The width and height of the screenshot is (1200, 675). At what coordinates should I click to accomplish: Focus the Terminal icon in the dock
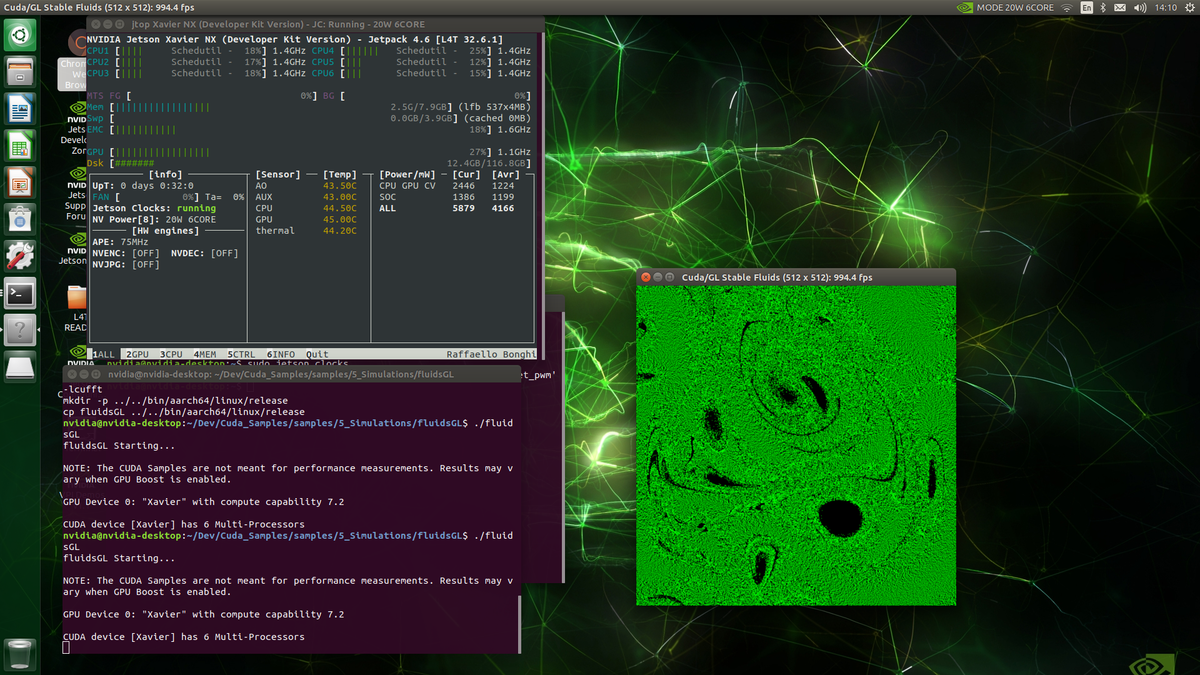click(22, 293)
